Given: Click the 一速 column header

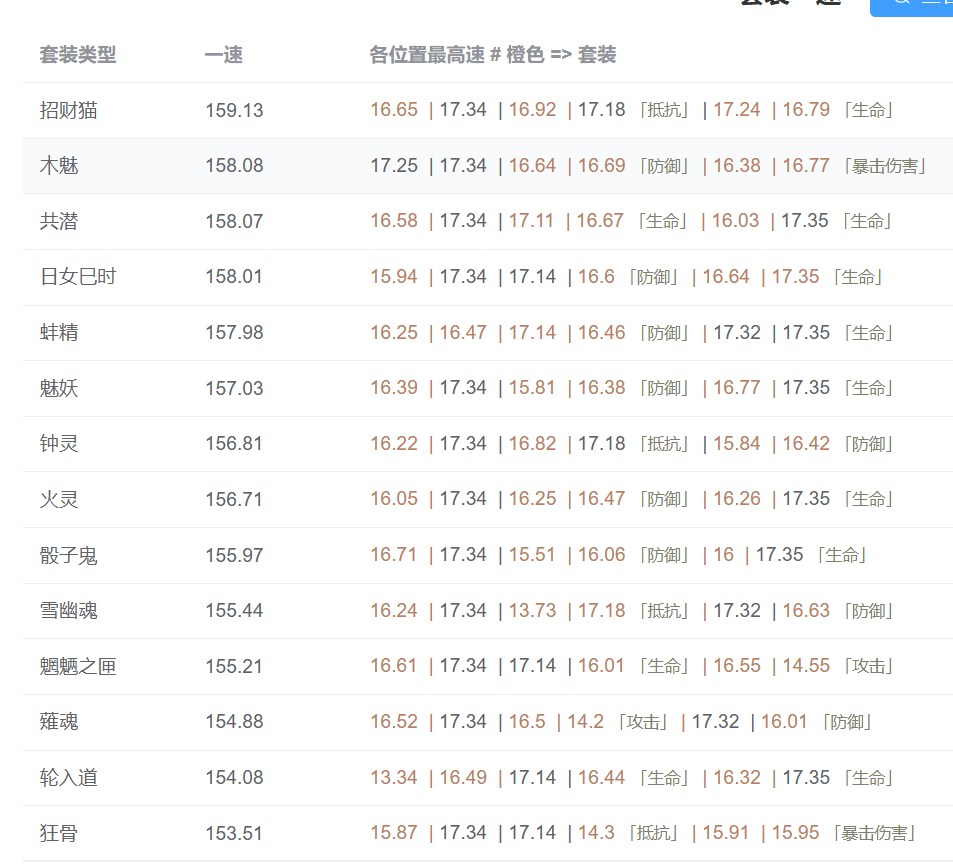Looking at the screenshot, I should [x=223, y=55].
